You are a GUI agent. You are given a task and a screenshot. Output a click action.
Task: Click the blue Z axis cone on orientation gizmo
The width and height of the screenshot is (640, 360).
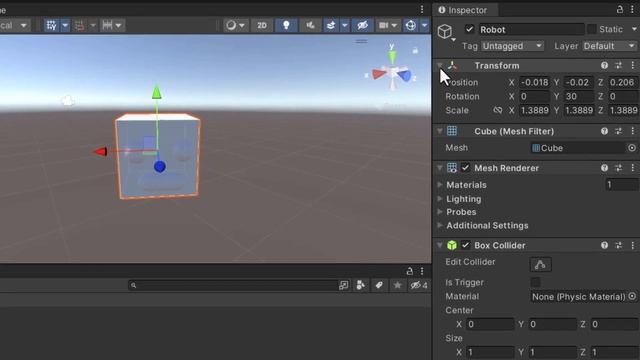click(405, 76)
